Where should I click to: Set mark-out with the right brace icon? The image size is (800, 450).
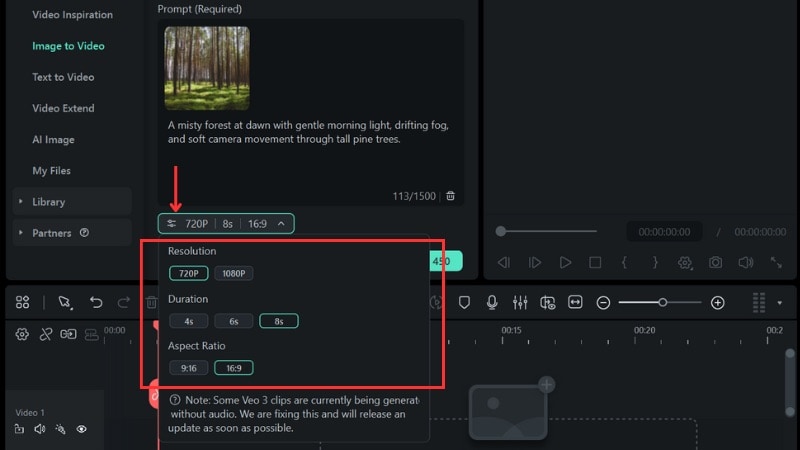[x=655, y=262]
